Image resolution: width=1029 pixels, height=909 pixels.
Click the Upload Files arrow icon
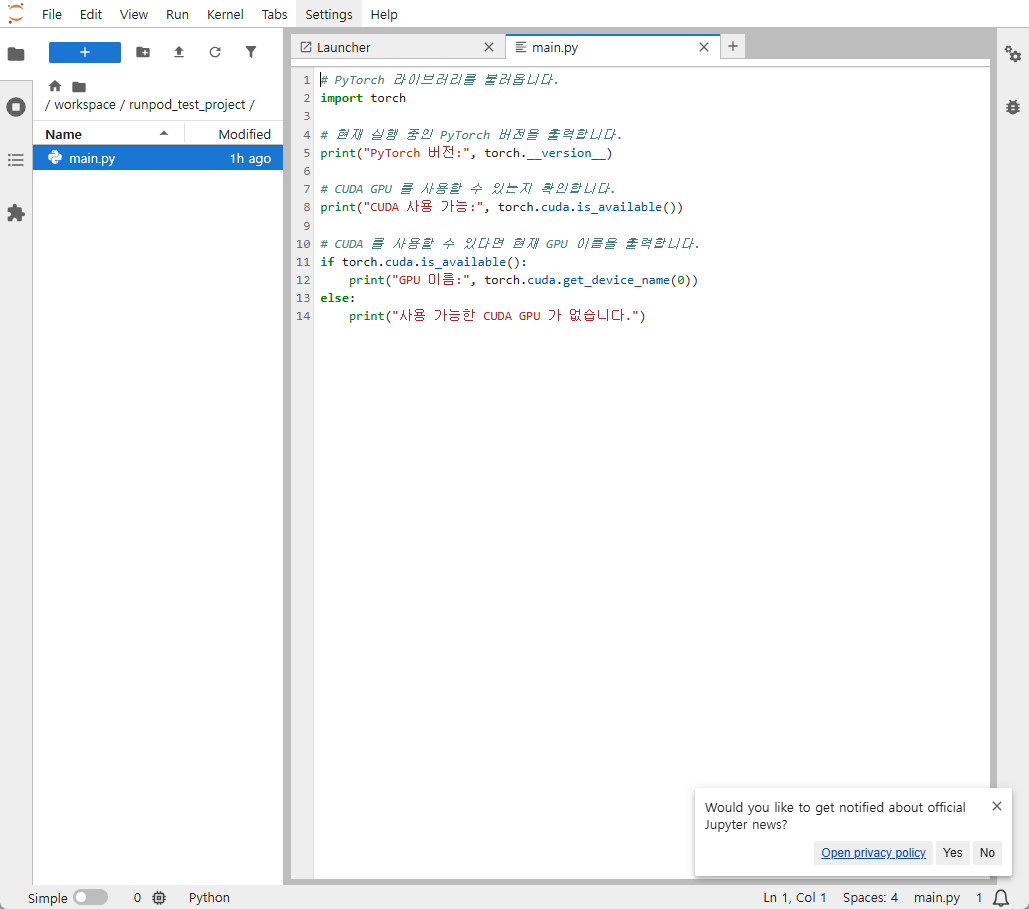(178, 52)
